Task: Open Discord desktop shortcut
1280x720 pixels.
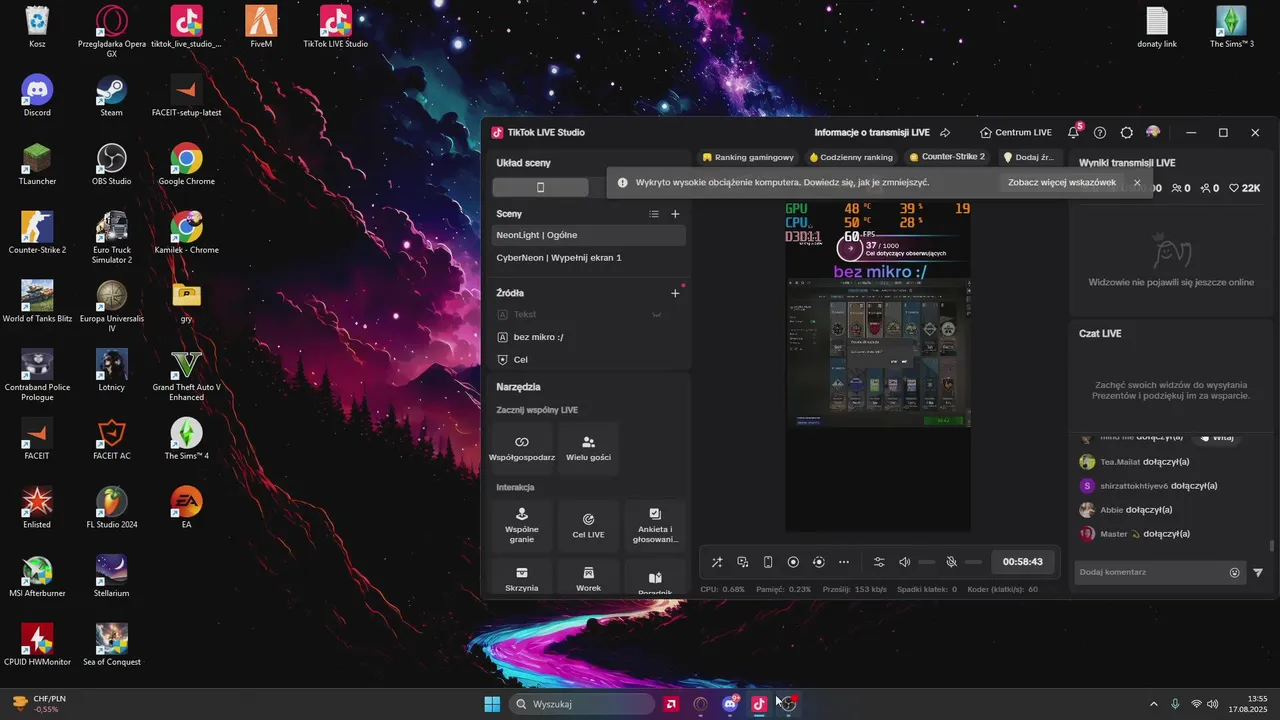Action: 37,96
